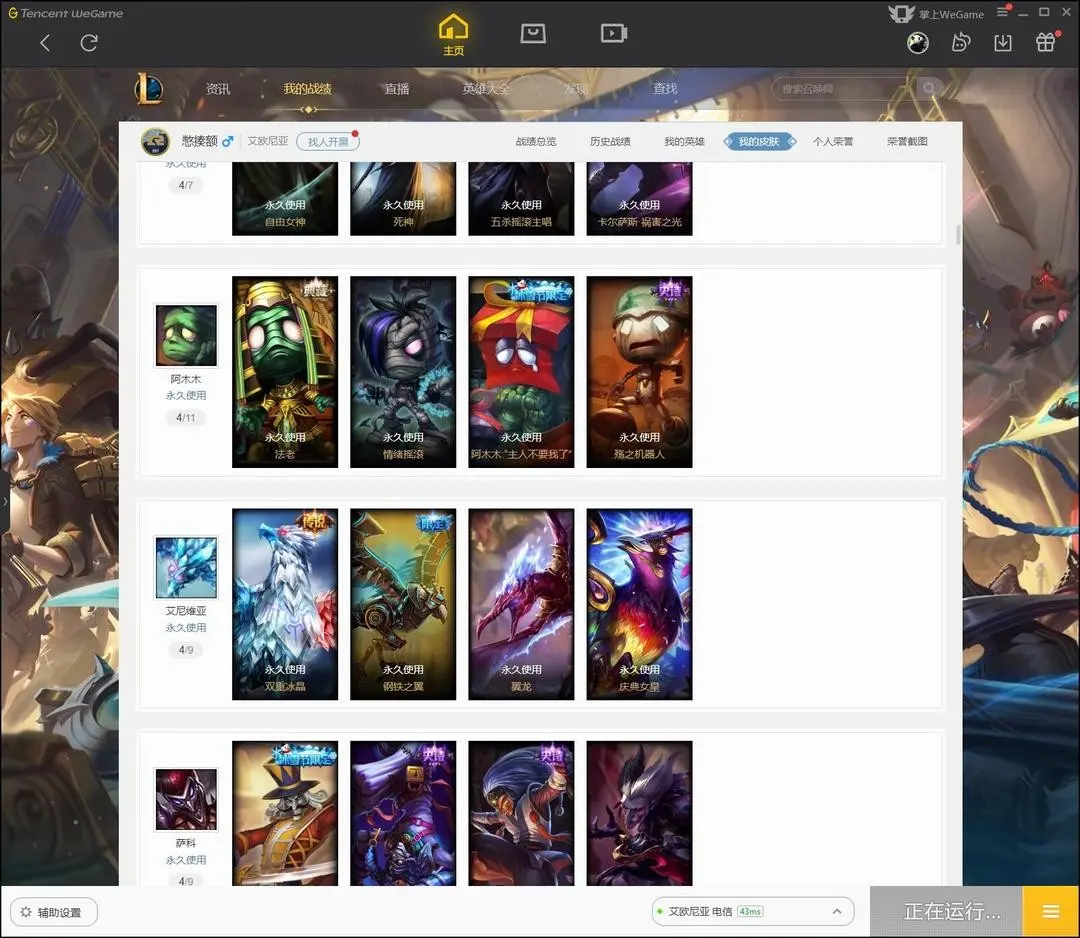The height and width of the screenshot is (938, 1080).
Task: Open the download manager icon
Action: [x=1003, y=43]
